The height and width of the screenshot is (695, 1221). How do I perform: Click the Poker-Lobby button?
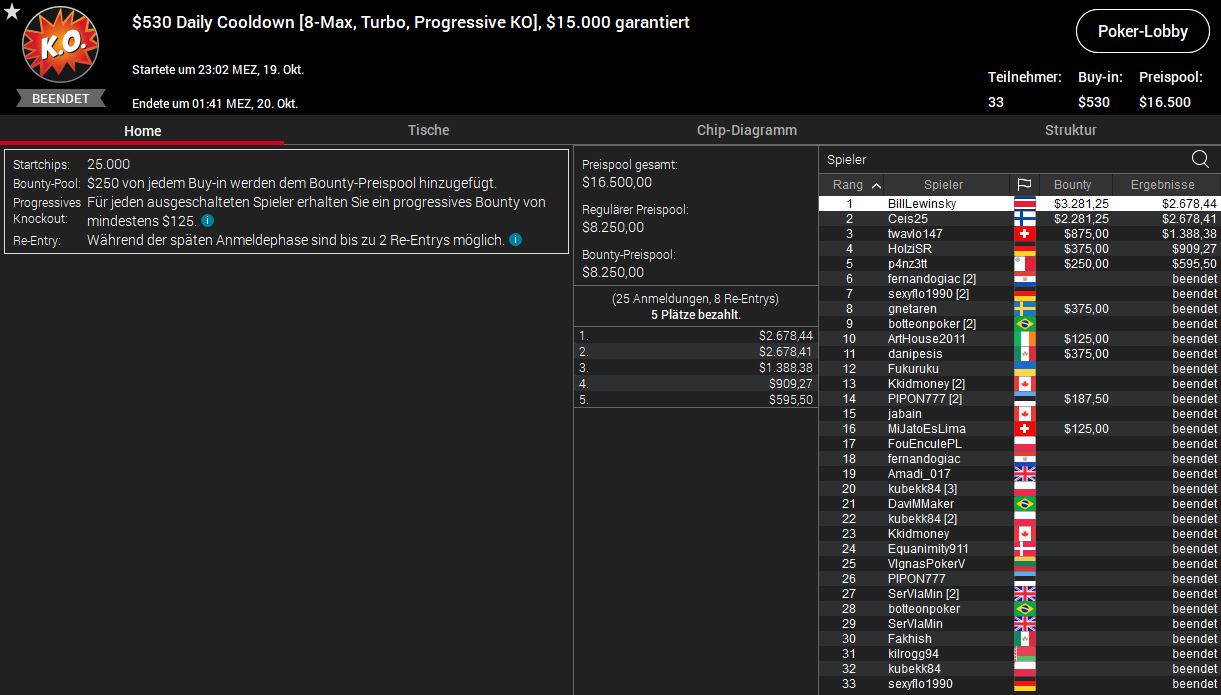(x=1142, y=31)
